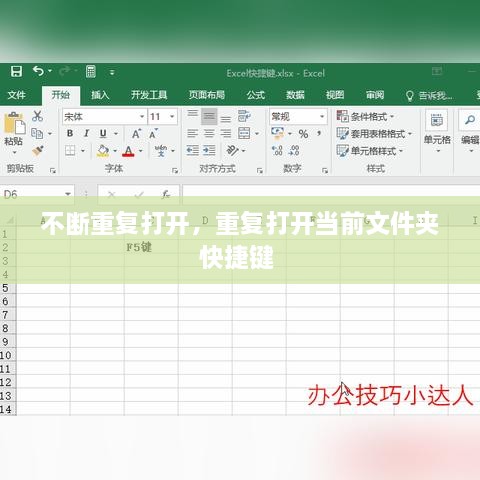Click the decrease decimal icon
The image size is (480, 480).
tap(294, 151)
